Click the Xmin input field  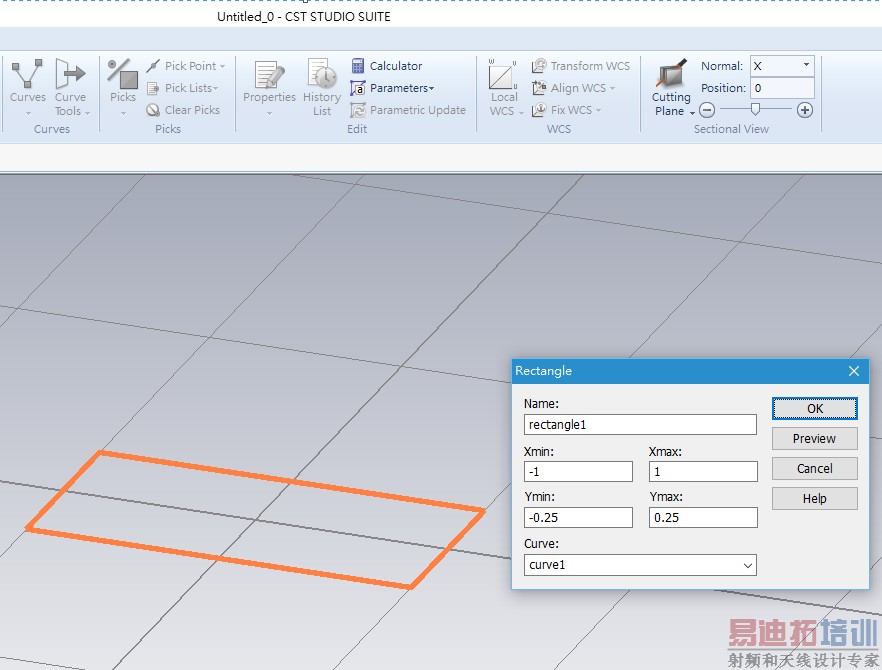click(x=578, y=471)
